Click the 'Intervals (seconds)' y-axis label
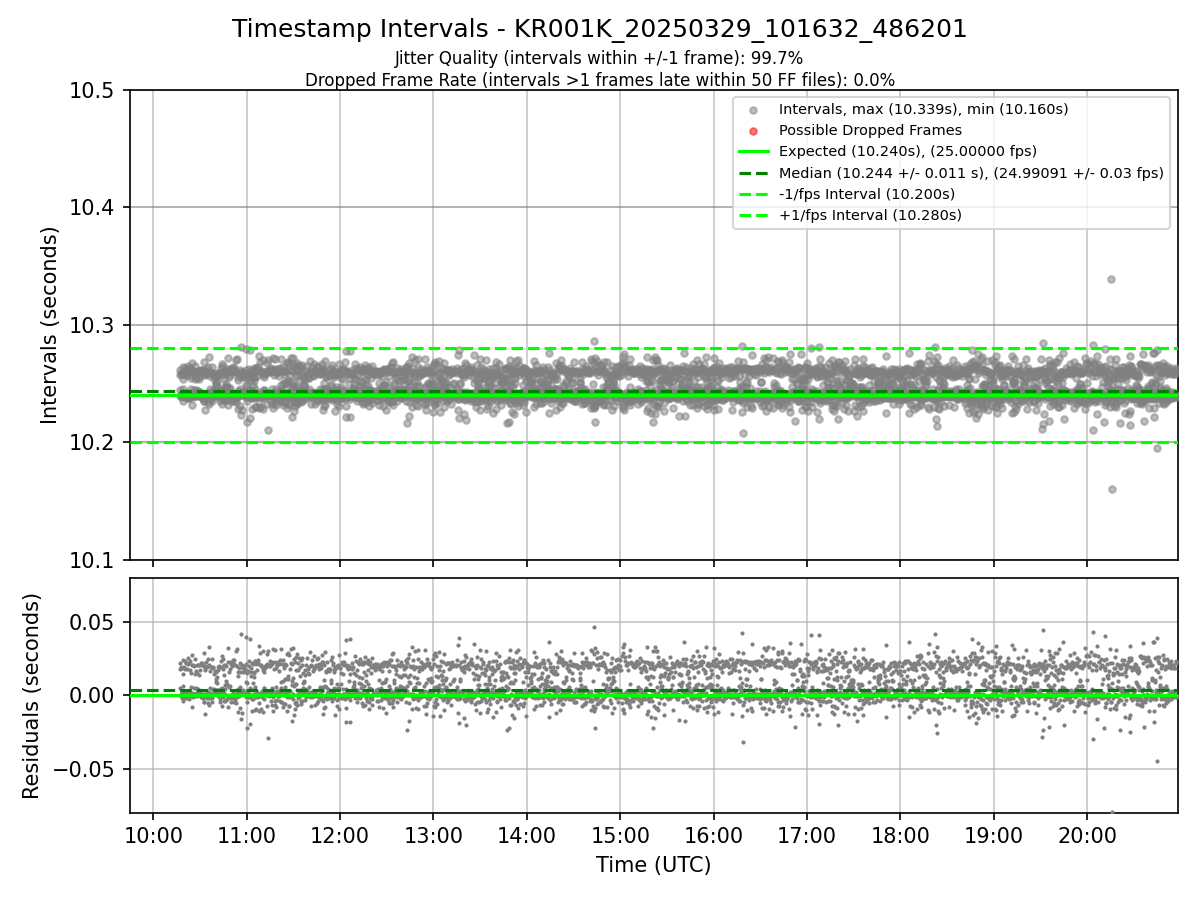Image resolution: width=1200 pixels, height=900 pixels. [50, 325]
